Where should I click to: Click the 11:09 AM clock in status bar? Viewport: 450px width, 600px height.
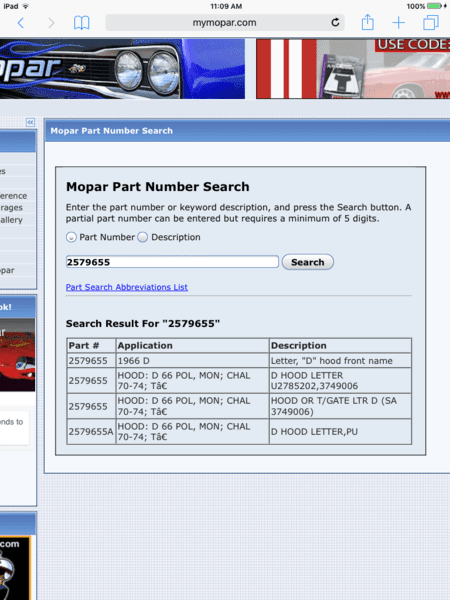226,6
